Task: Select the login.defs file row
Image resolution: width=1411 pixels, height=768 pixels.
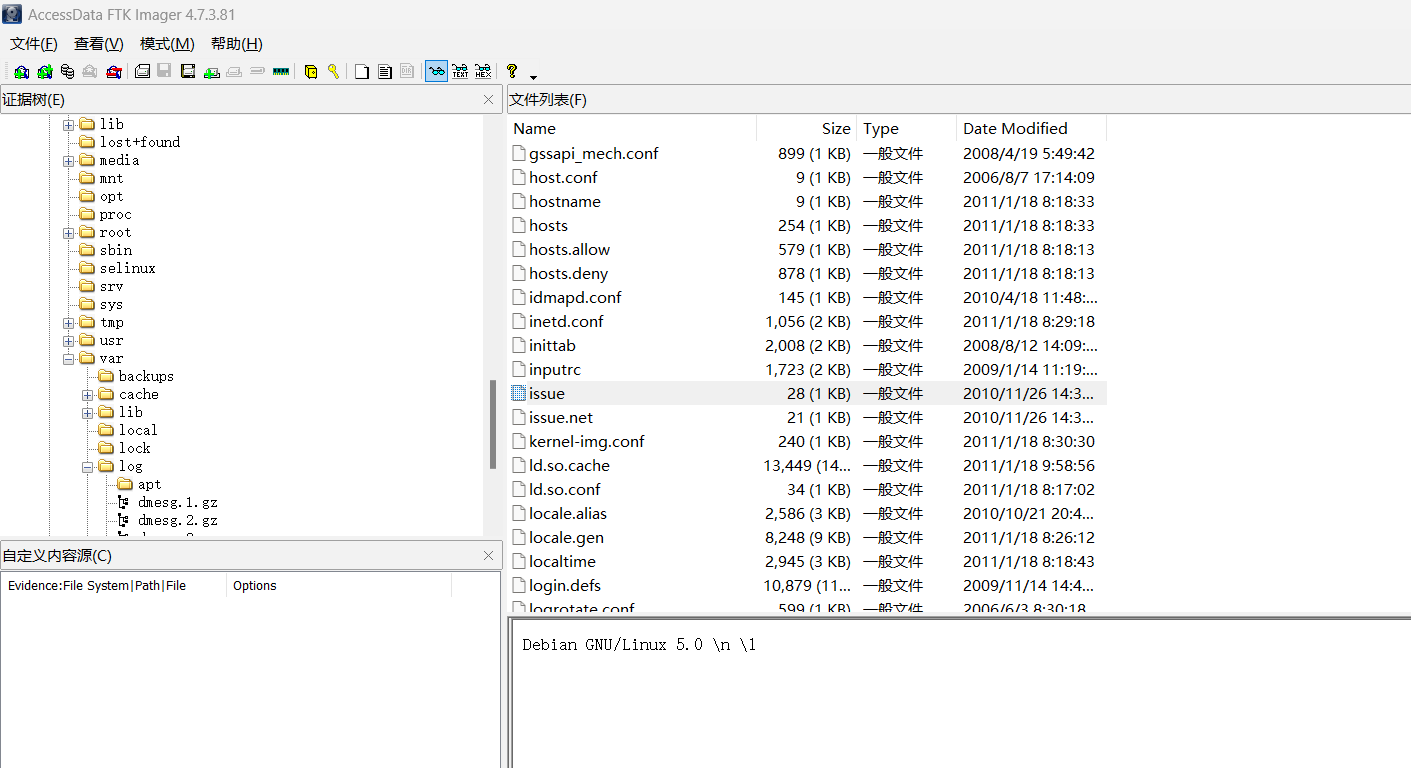Action: (807, 585)
